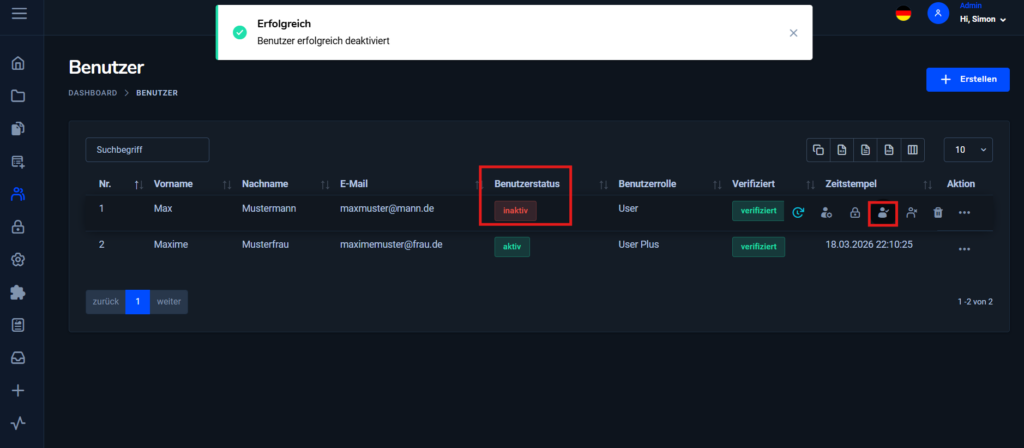Export the table using the third file icon
The width and height of the screenshot is (1024, 448).
click(x=889, y=150)
